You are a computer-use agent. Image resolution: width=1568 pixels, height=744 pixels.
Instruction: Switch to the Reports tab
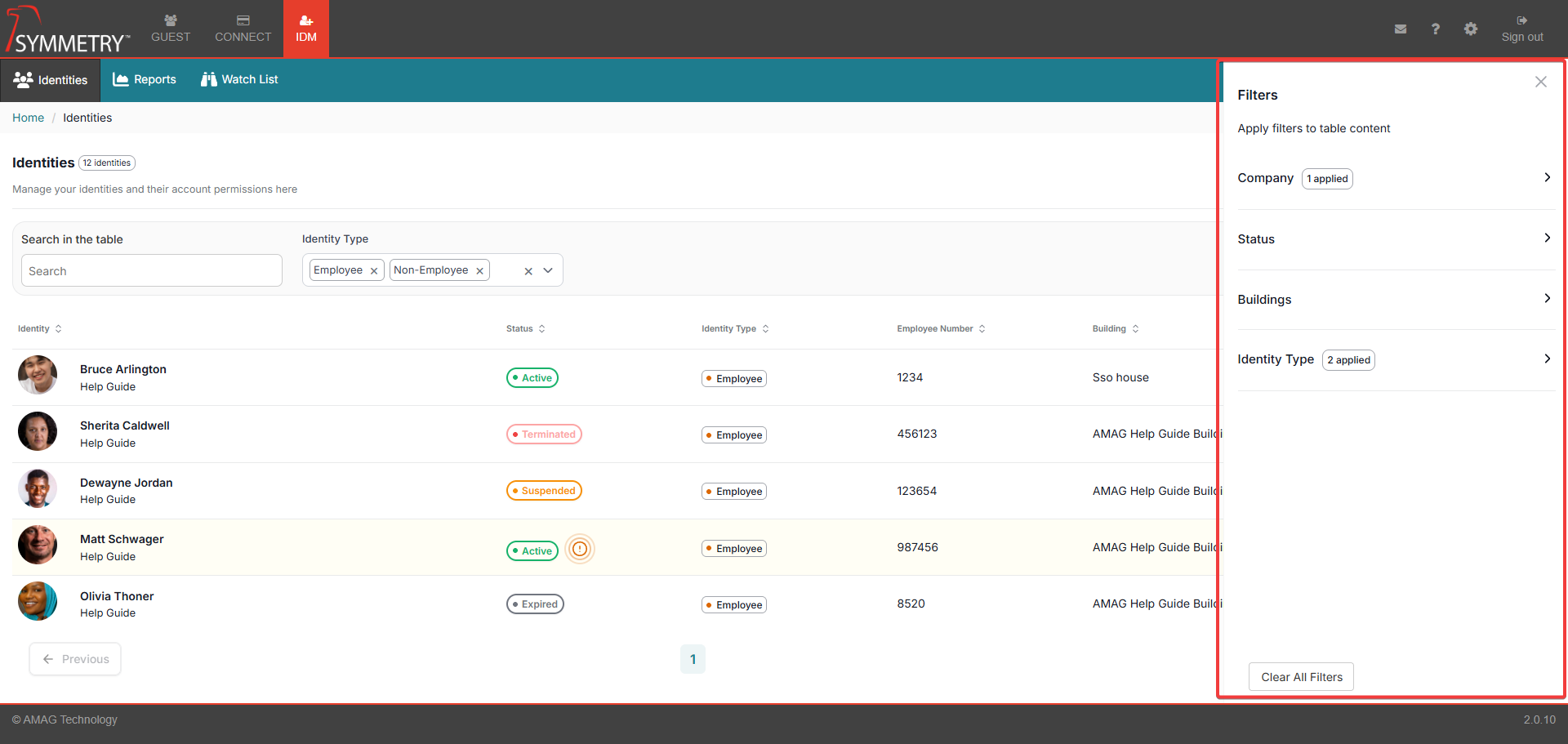click(x=145, y=79)
